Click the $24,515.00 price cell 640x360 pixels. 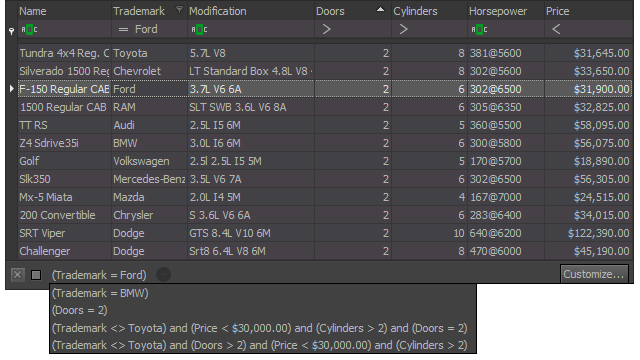coord(589,197)
